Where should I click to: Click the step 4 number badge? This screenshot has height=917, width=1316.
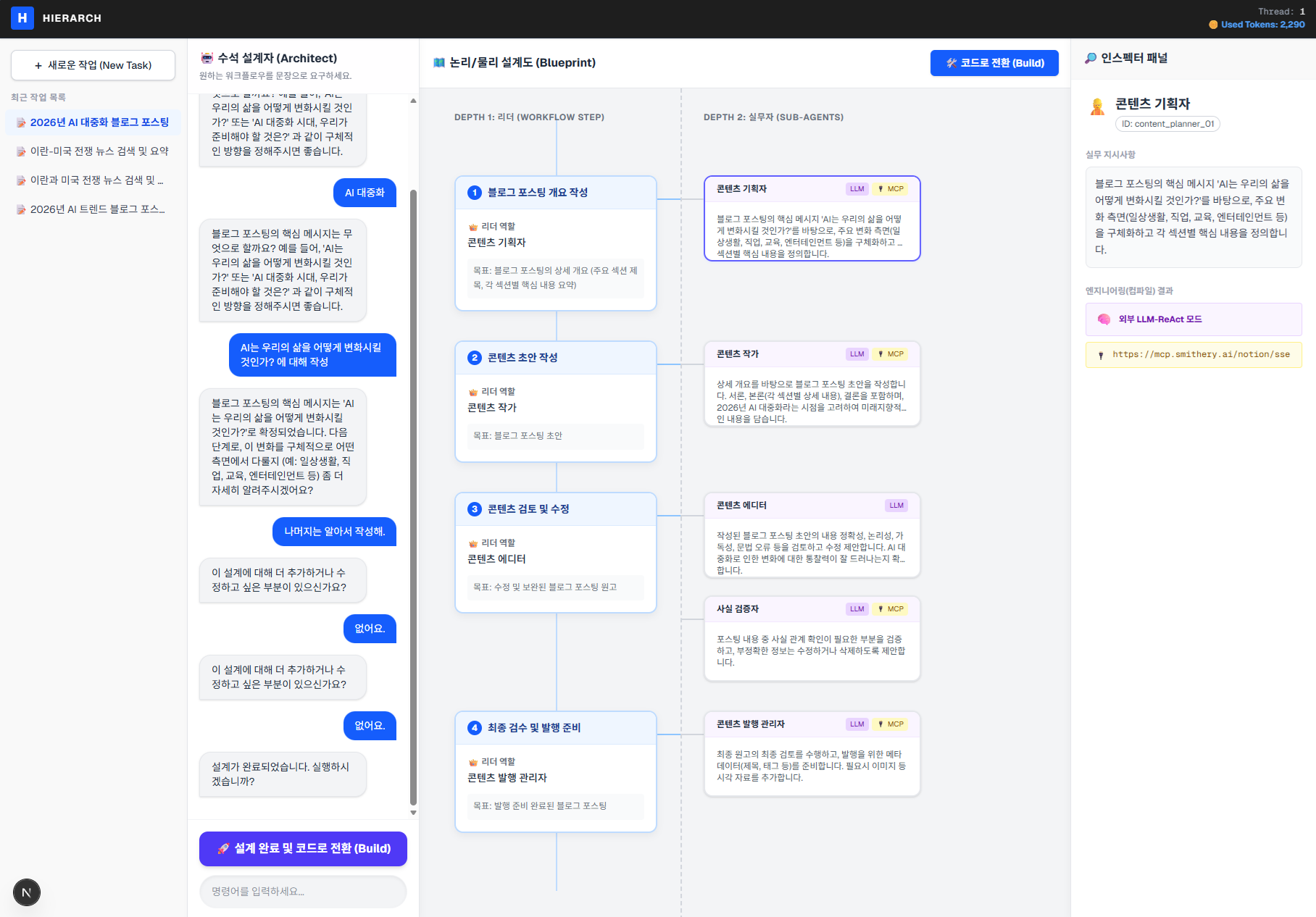tap(475, 728)
